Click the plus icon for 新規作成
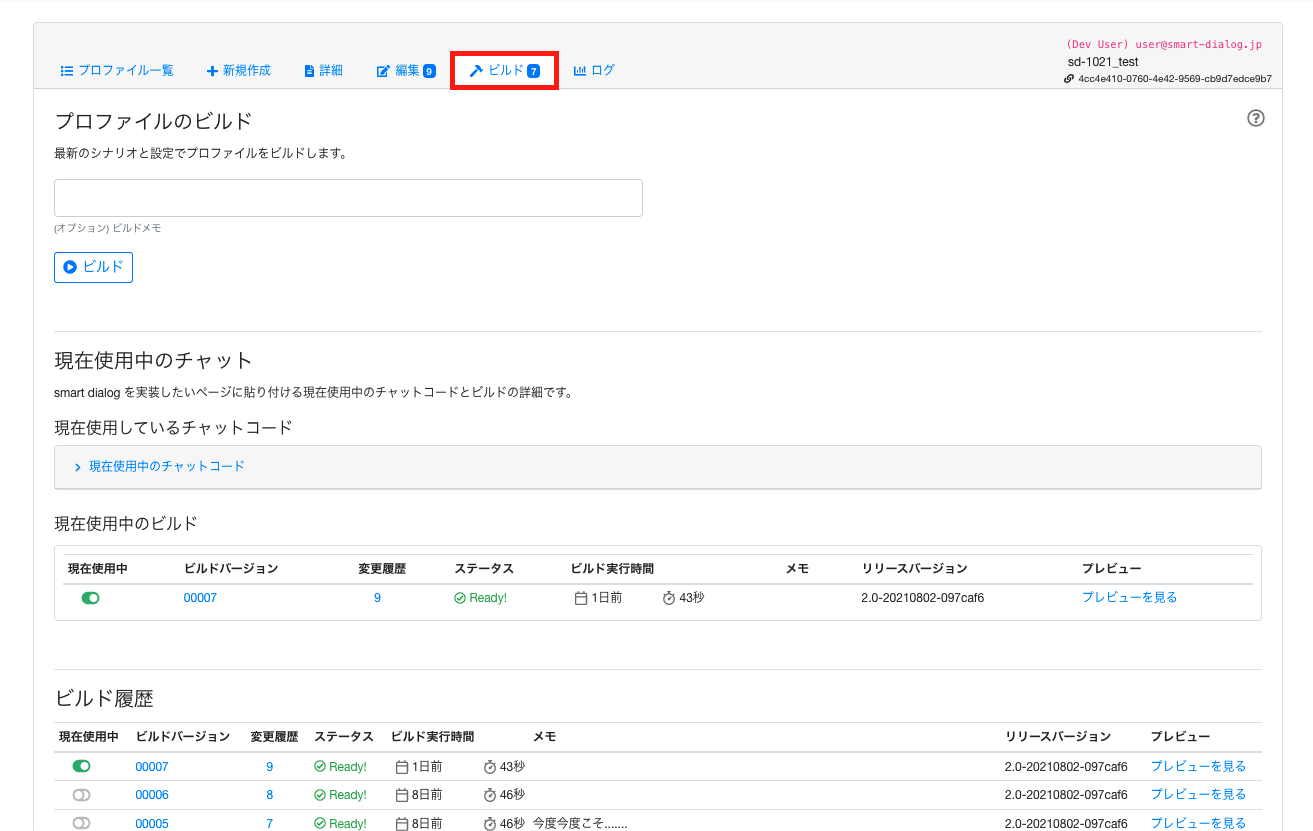The width and height of the screenshot is (1313, 831). click(212, 71)
